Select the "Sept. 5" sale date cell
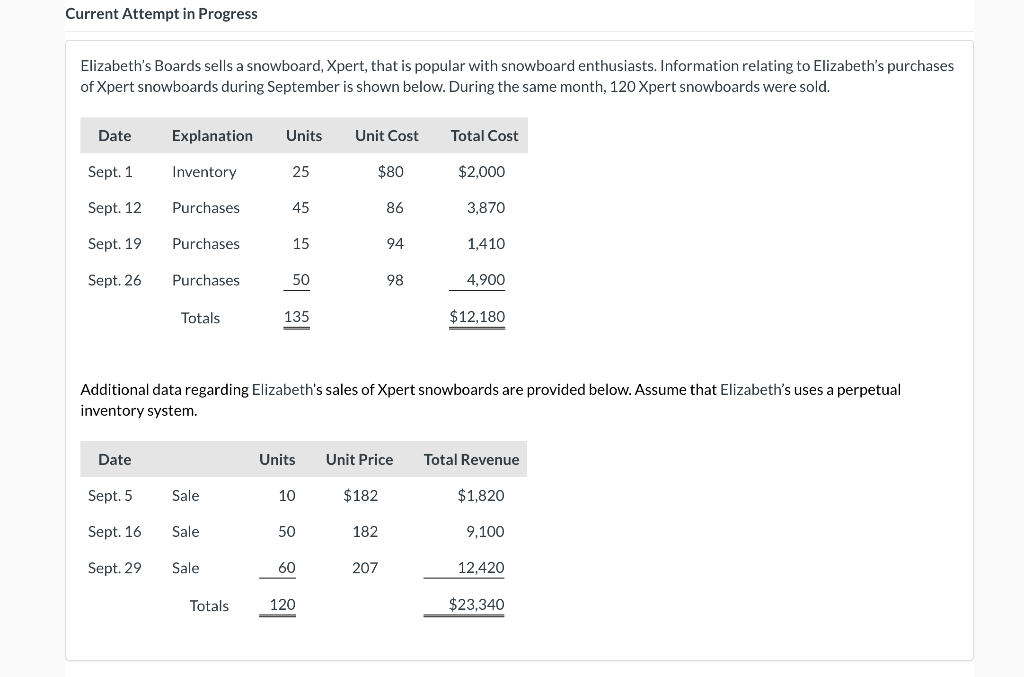1024x677 pixels. pyautogui.click(x=110, y=496)
